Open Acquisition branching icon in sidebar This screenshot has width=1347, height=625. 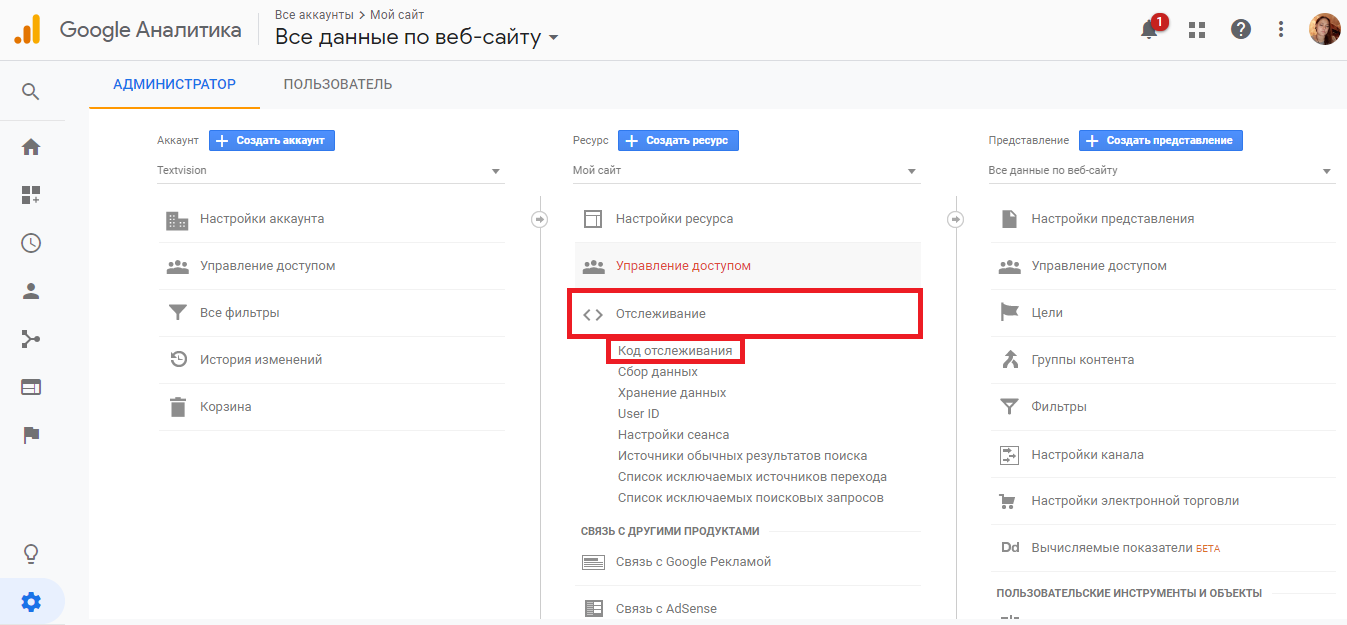click(31, 339)
